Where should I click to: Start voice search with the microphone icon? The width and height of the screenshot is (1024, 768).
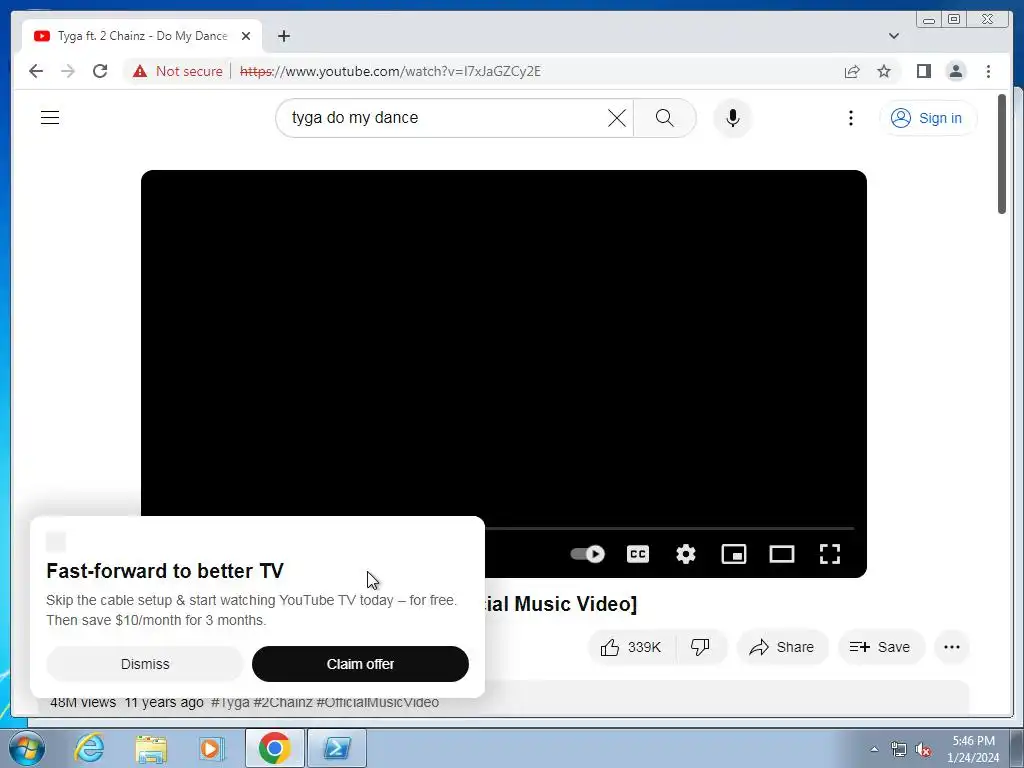click(x=733, y=118)
